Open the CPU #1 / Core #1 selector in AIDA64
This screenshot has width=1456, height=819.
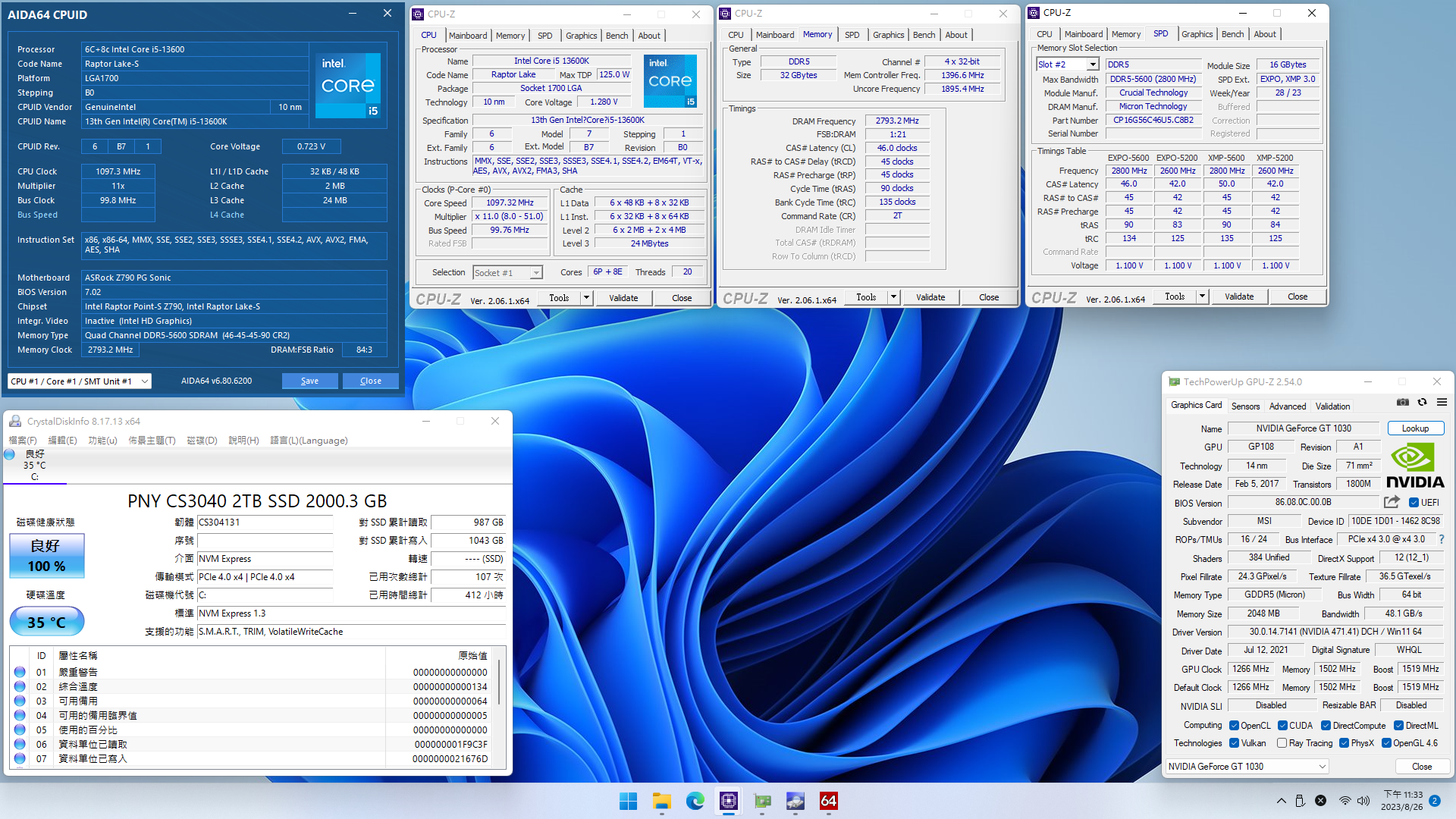coord(80,381)
